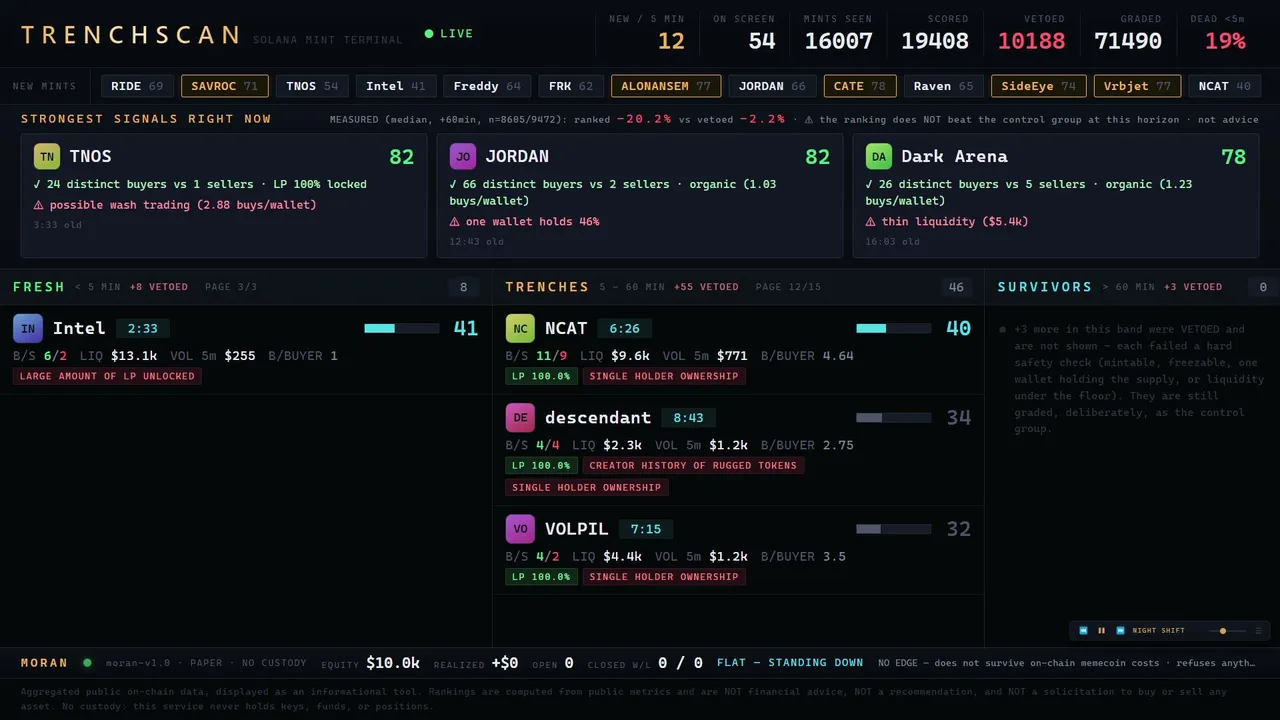
Task: Open the music player playlist menu icon
Action: [1258, 631]
